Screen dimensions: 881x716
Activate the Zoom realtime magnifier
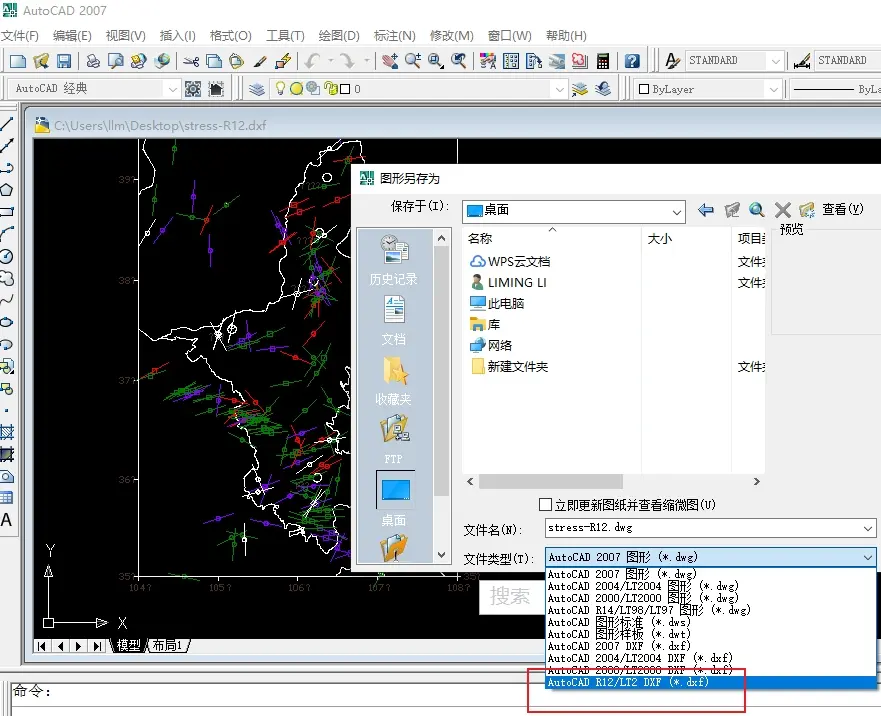[413, 61]
